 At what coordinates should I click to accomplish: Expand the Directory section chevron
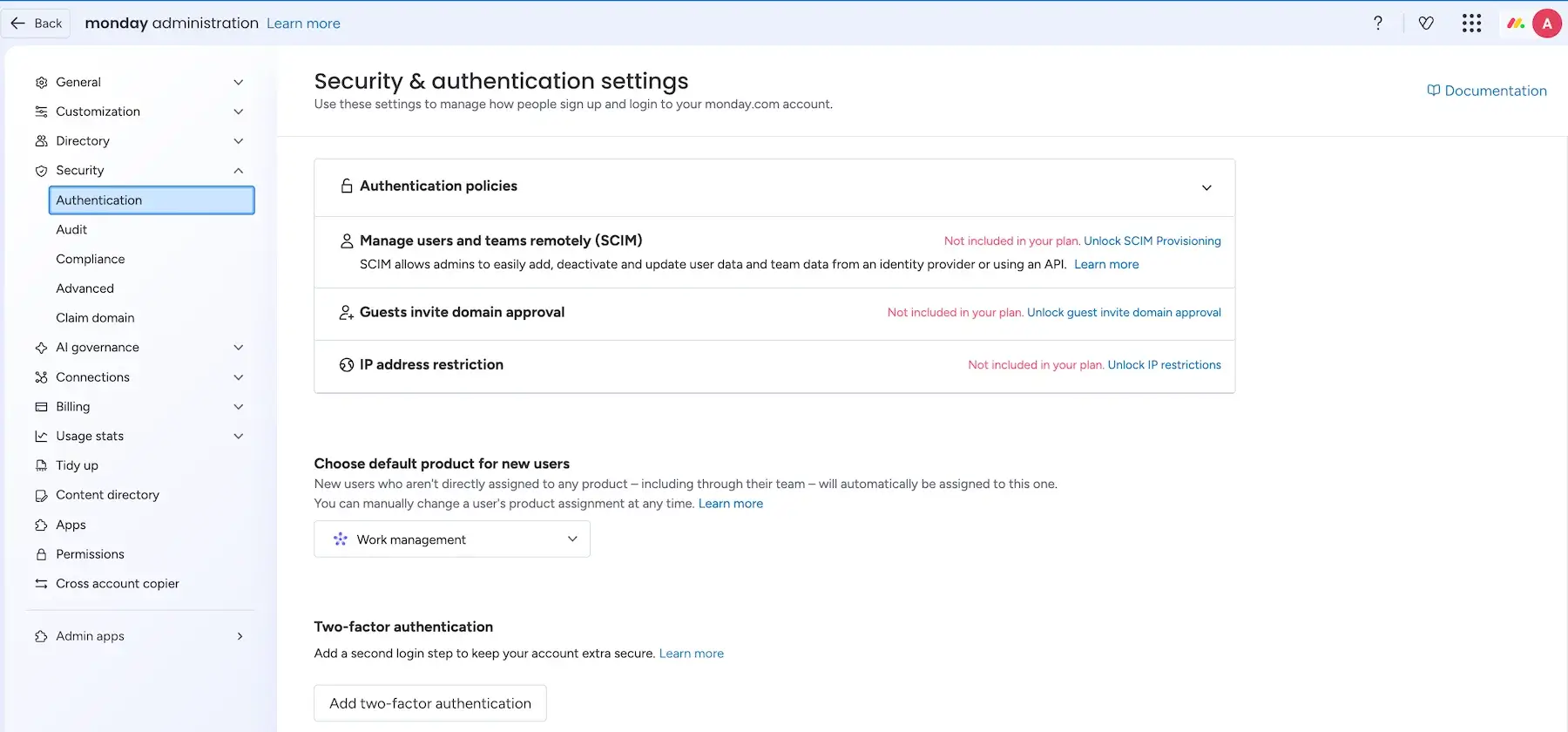(239, 141)
